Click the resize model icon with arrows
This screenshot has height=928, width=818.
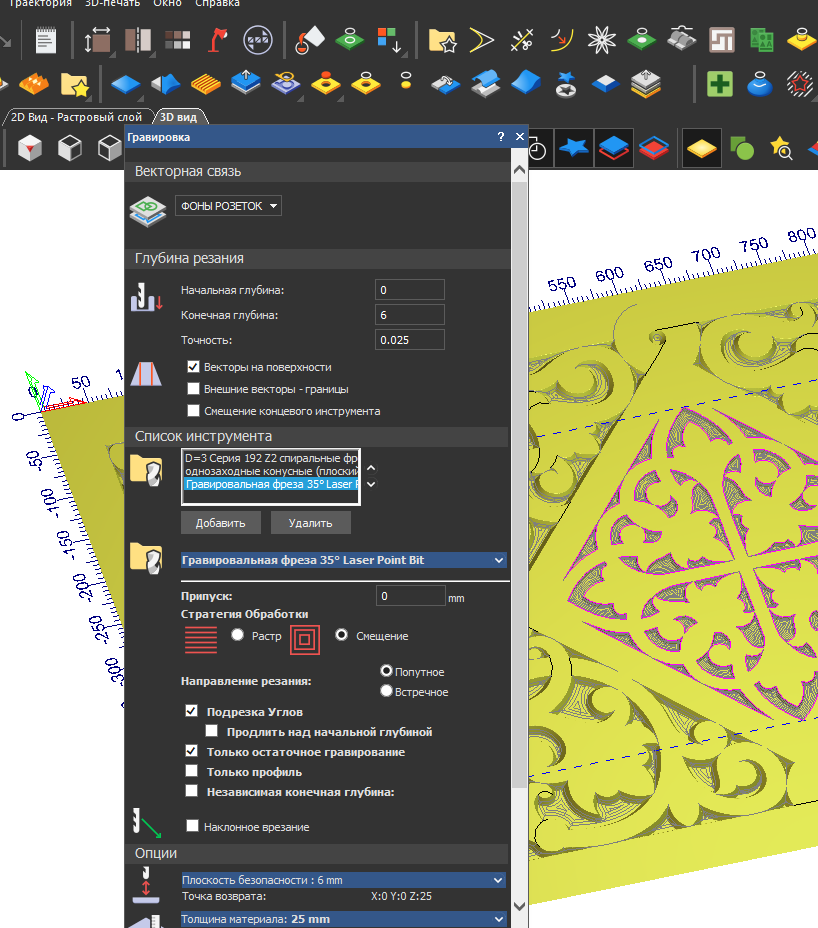tap(97, 40)
